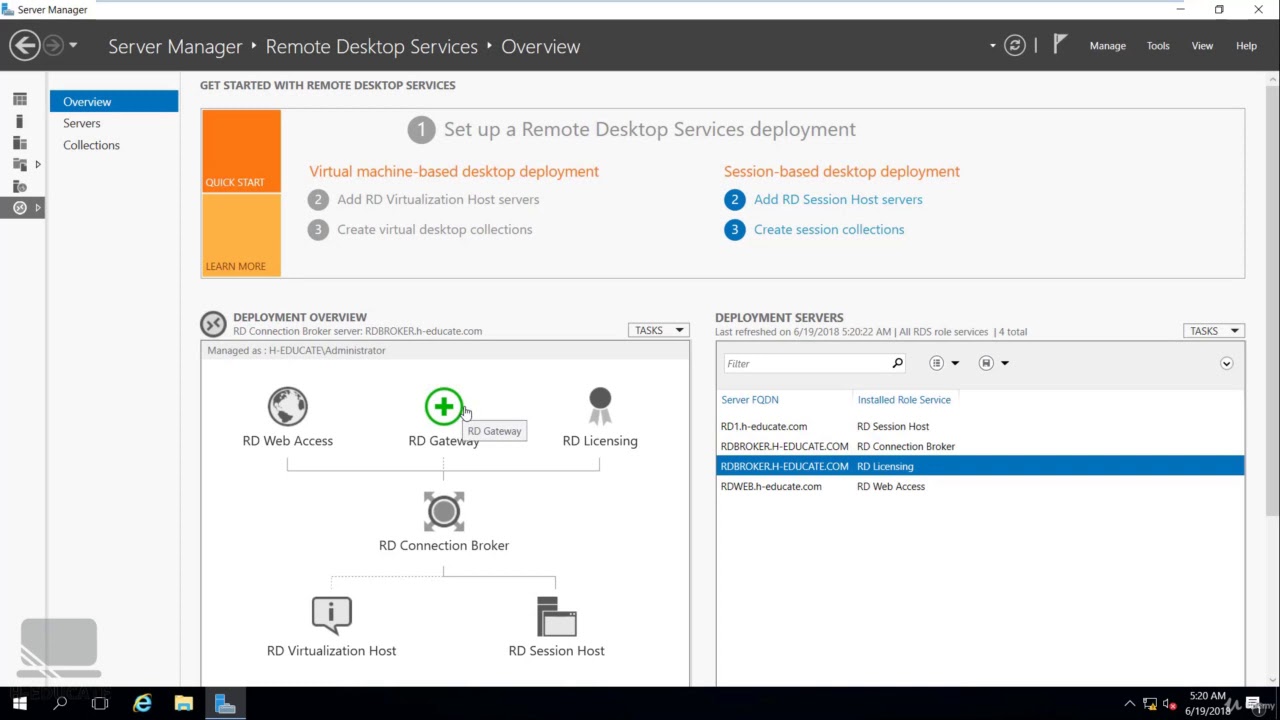This screenshot has width=1280, height=720.
Task: Click the RD Web Access globe icon
Action: click(287, 406)
